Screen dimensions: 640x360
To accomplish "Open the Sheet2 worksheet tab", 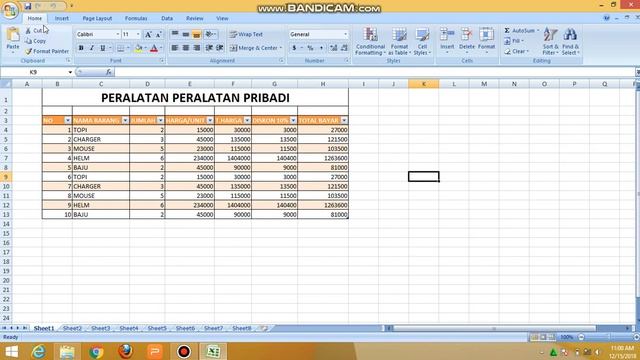I will point(72,328).
